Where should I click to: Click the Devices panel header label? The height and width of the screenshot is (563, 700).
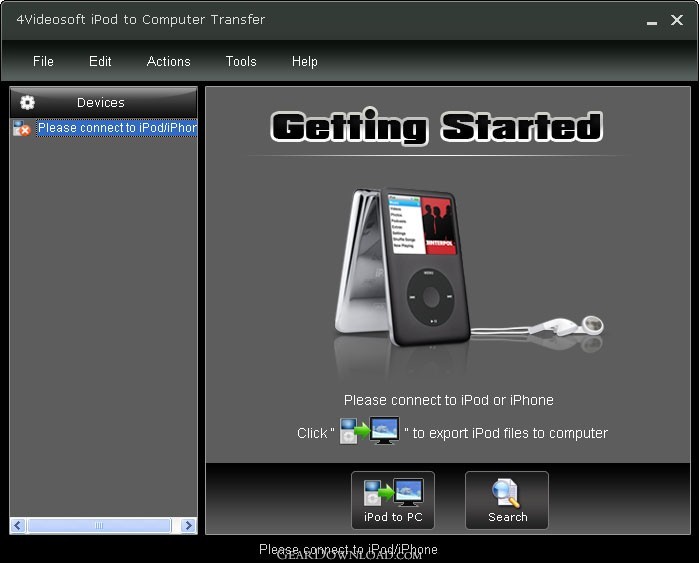tap(101, 103)
